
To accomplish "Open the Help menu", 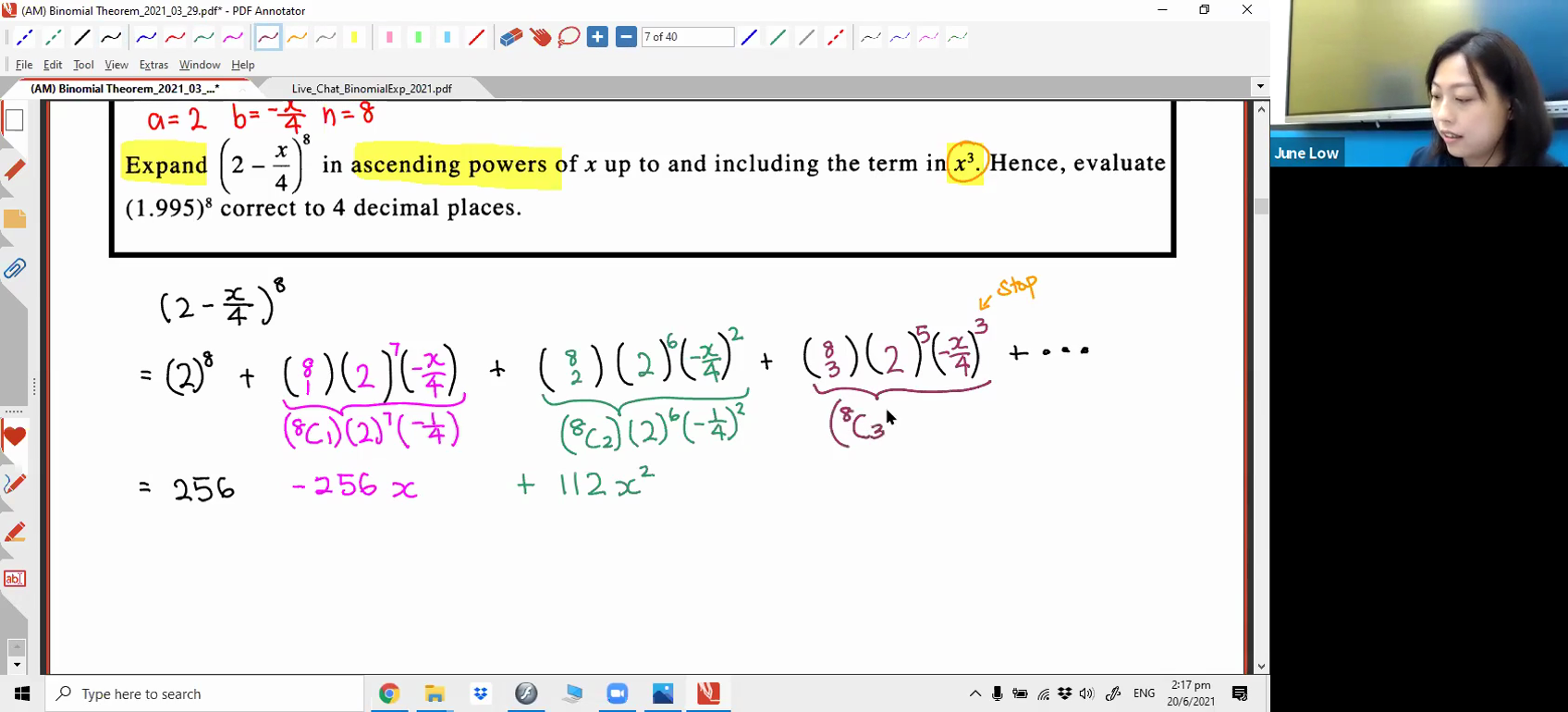I will [243, 65].
